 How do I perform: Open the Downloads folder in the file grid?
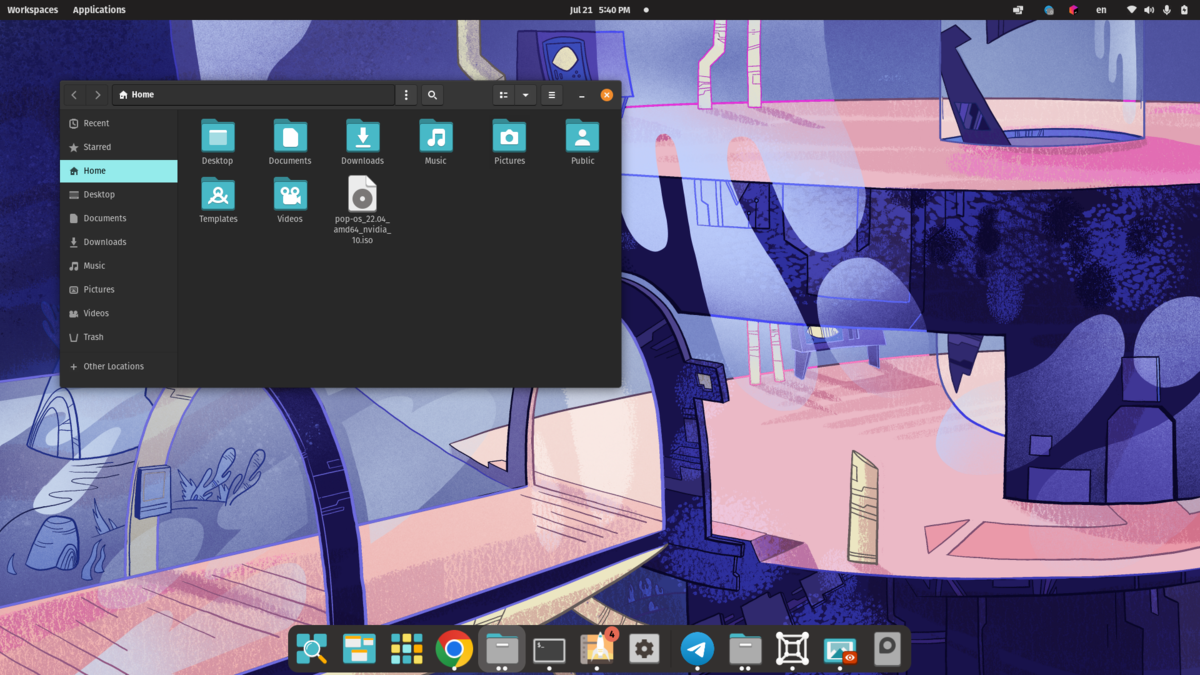click(363, 142)
